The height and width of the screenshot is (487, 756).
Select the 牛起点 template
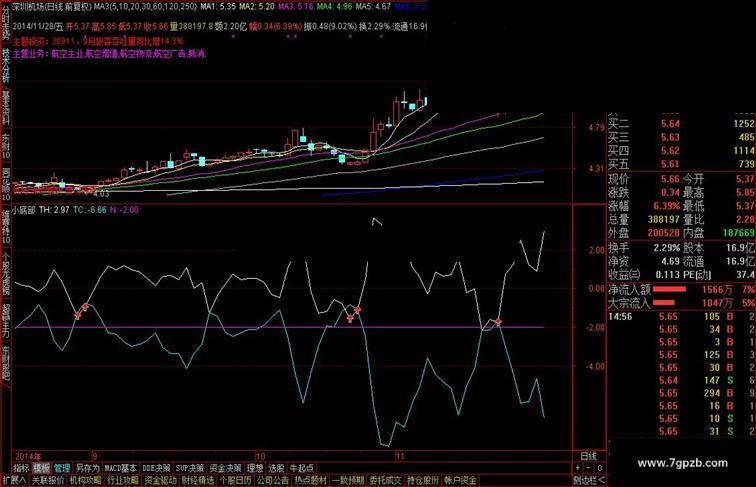(x=302, y=468)
